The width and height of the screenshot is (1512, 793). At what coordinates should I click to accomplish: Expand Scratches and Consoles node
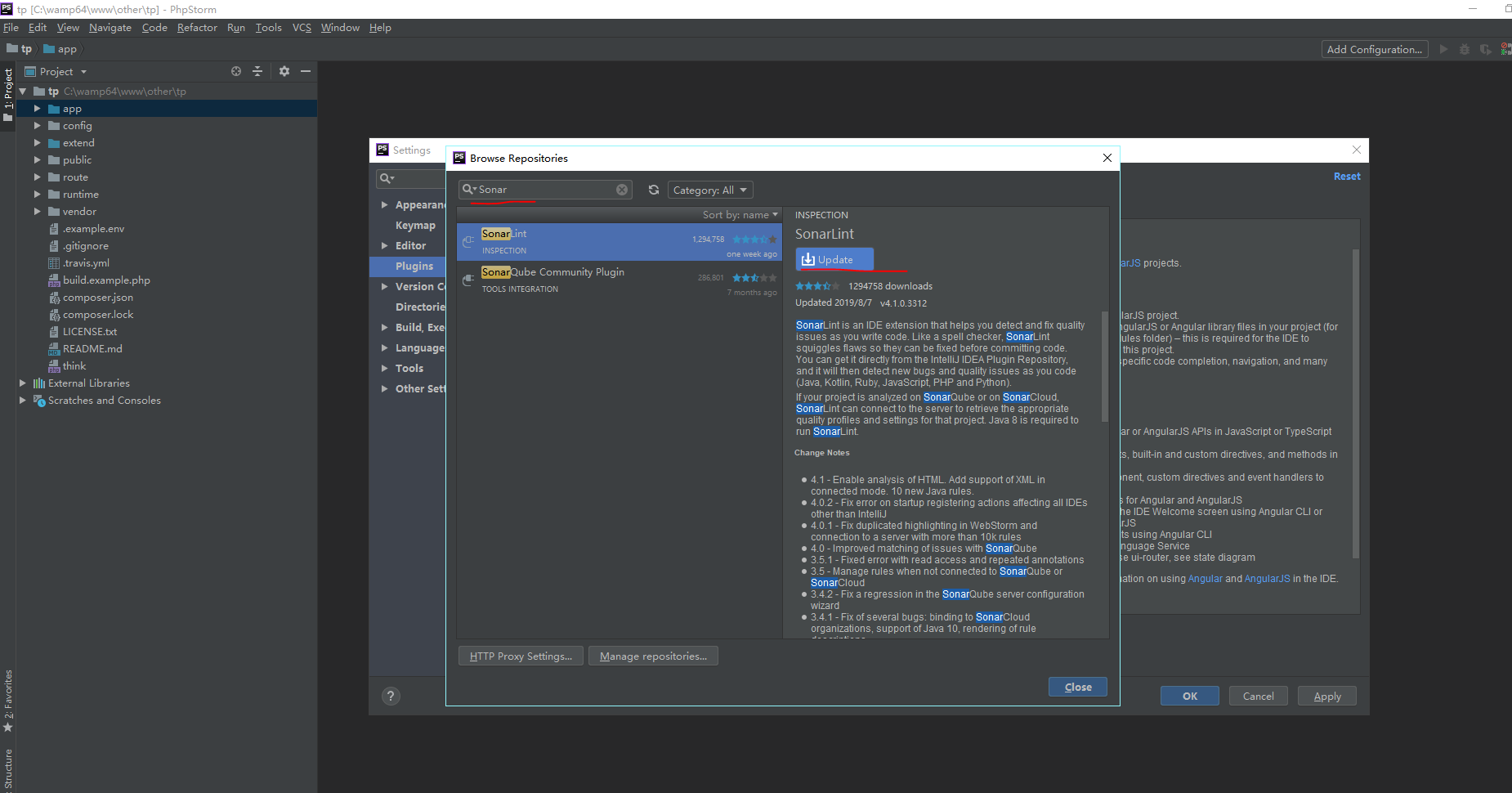[x=23, y=401]
